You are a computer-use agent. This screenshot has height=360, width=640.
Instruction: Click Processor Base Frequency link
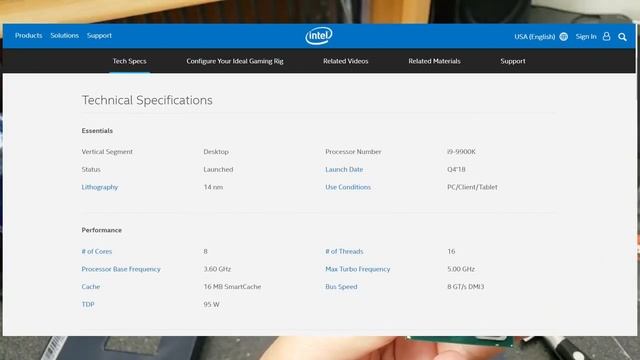pyautogui.click(x=121, y=269)
